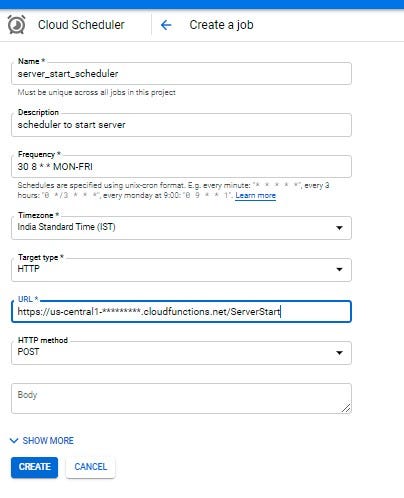Click the Frequency cron input field
This screenshot has height=498, width=404.
181,166
